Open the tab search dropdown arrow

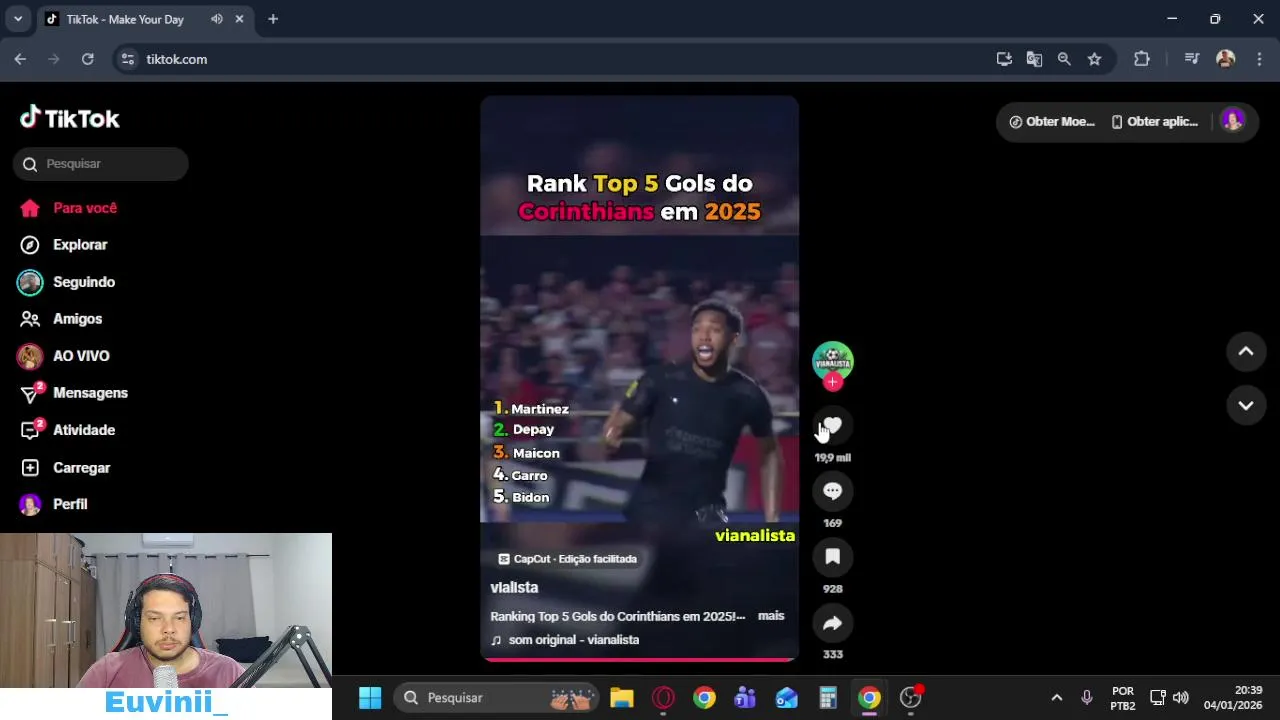(18, 19)
